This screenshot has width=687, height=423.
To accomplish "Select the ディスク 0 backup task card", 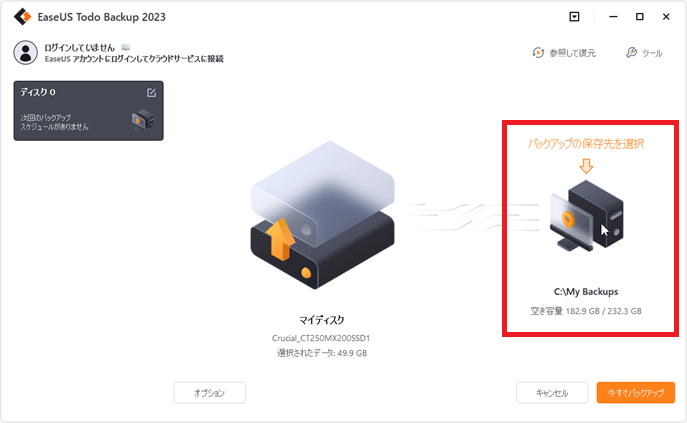I will coord(89,110).
